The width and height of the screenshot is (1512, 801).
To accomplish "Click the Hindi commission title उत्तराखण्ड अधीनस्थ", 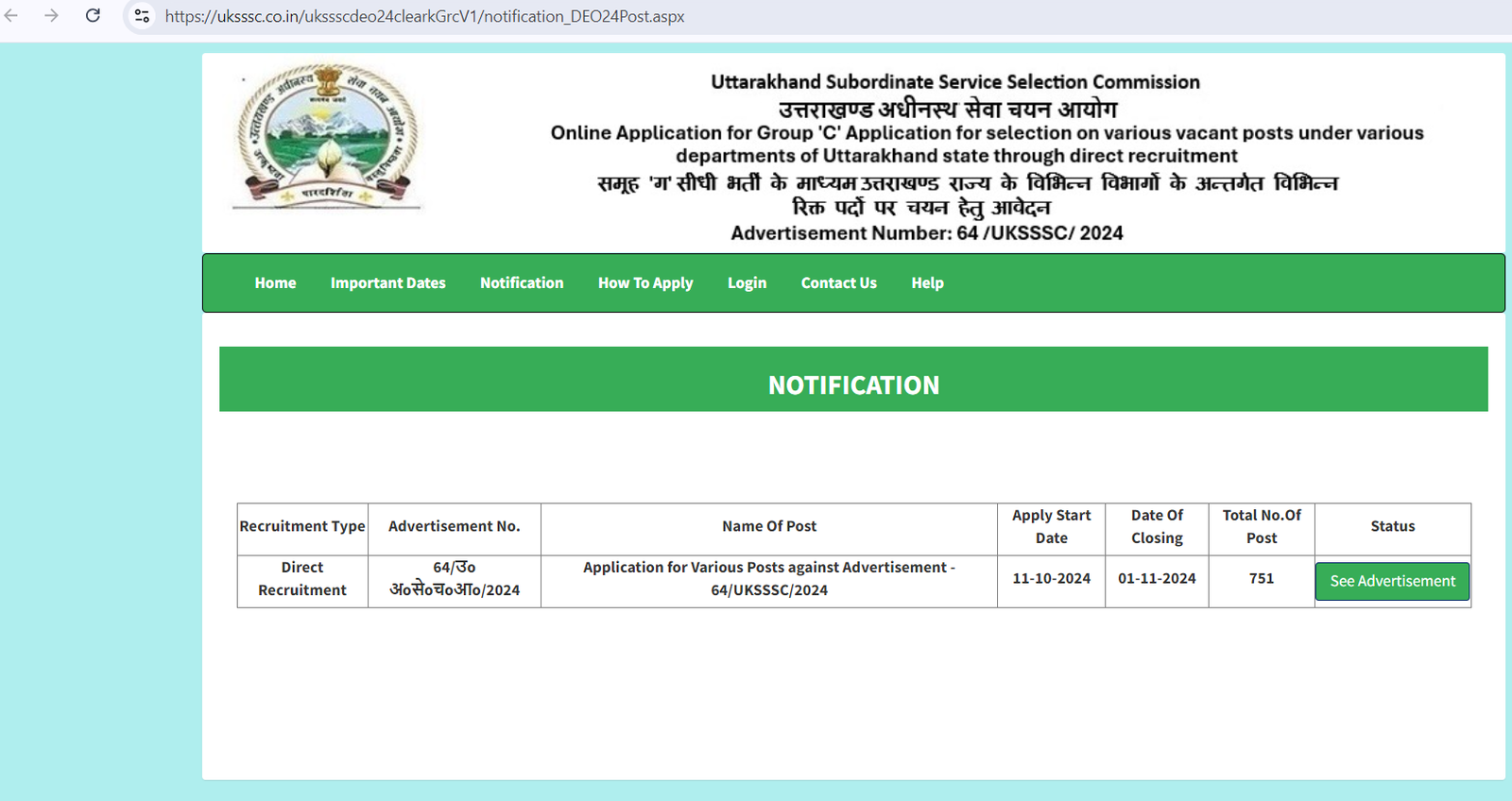I will tap(948, 109).
